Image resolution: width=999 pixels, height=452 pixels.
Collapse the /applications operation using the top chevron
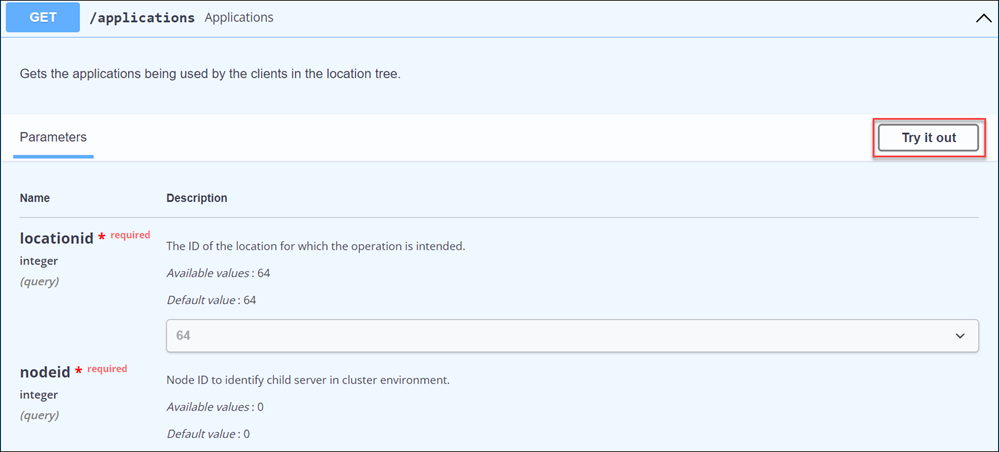[984, 18]
